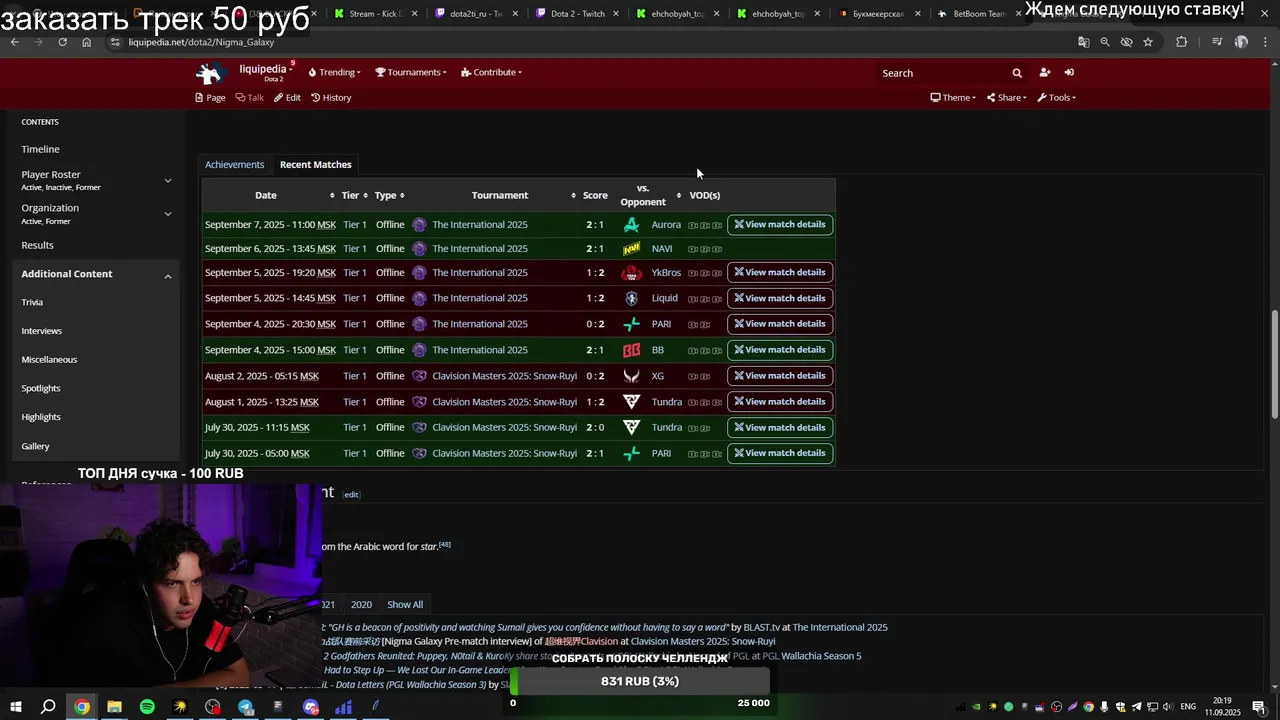Screen dimensions: 1280x720
Task: Click The International 2025 icon in Aurora row
Action: click(x=419, y=225)
